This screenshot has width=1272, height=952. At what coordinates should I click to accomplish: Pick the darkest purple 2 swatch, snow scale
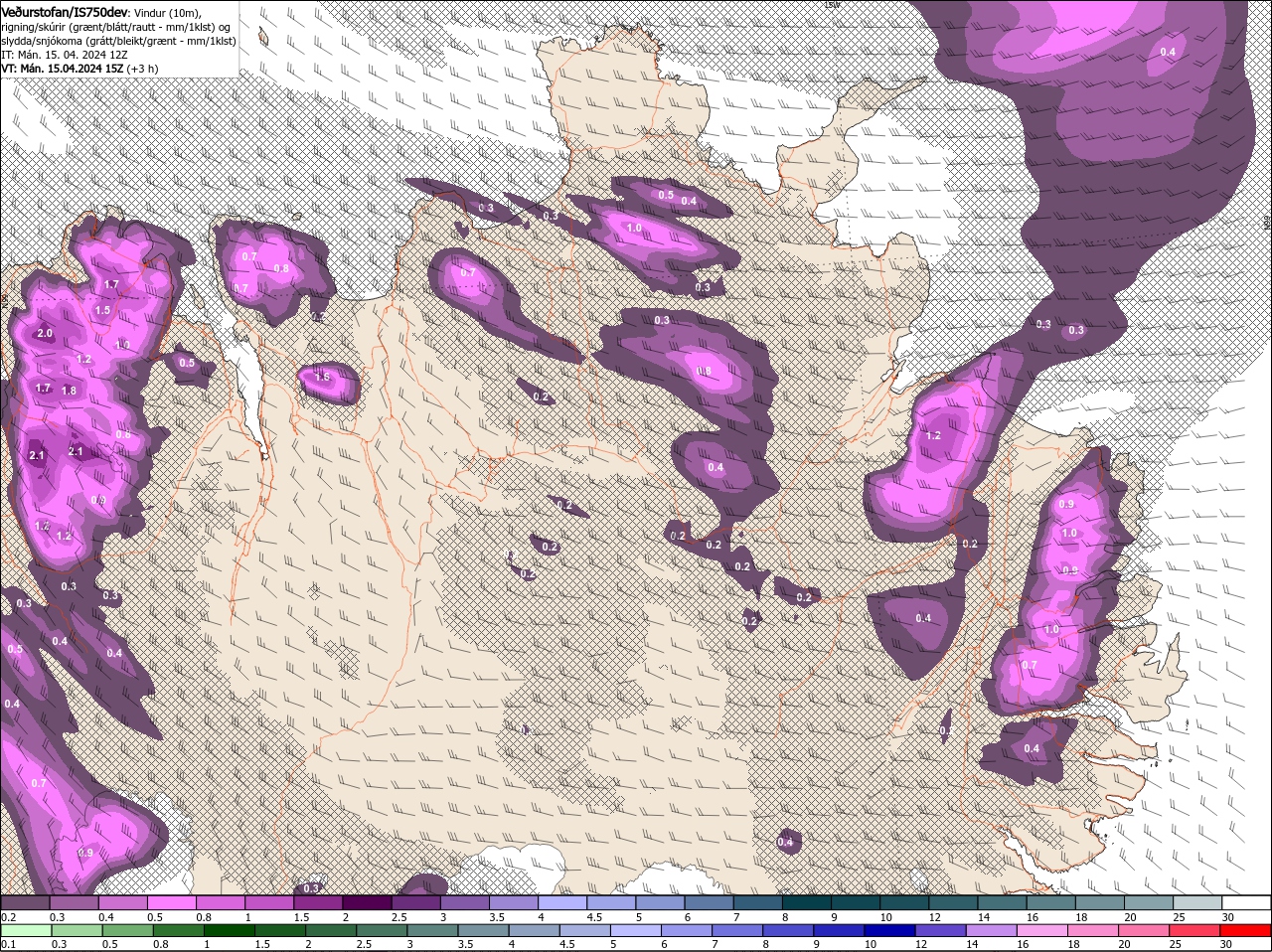pyautogui.click(x=367, y=902)
